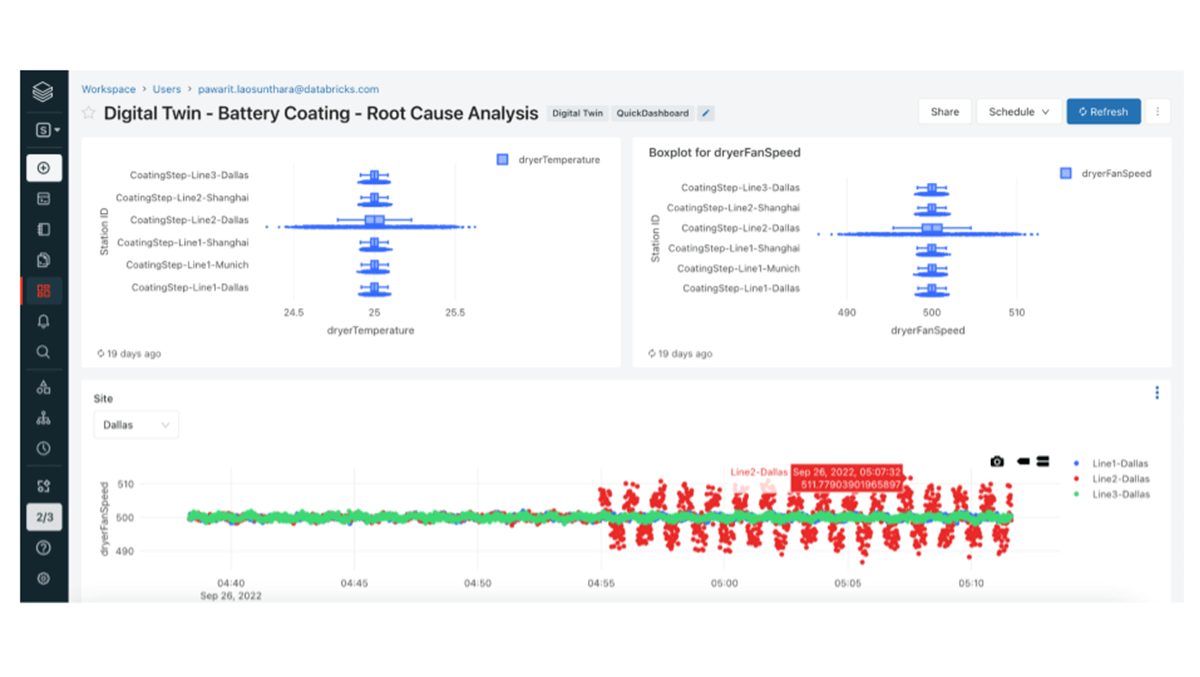Open Search using the magnifier icon
This screenshot has width=1200, height=677.
(43, 352)
